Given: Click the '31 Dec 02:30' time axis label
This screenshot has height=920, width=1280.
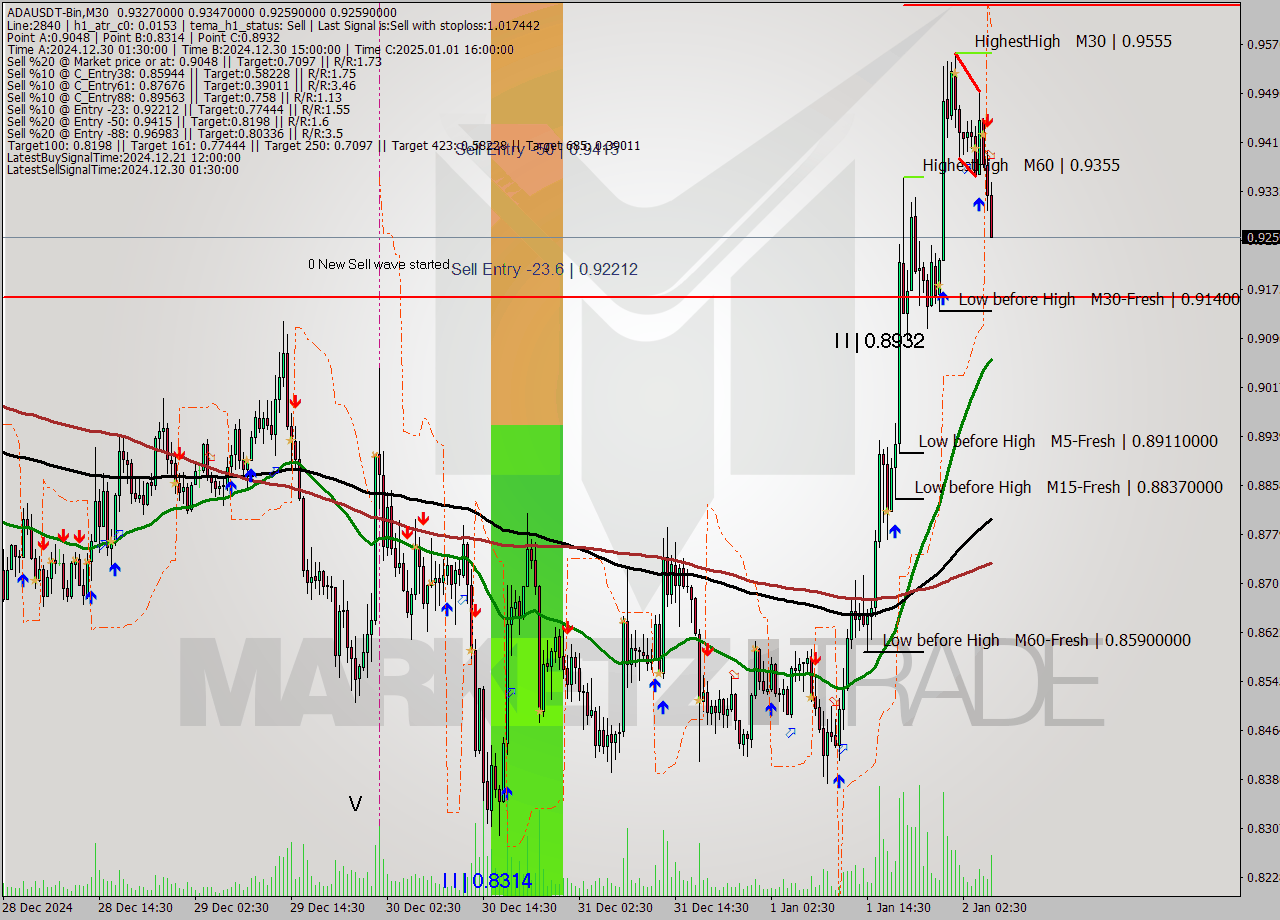Looking at the screenshot, I should click(x=615, y=908).
